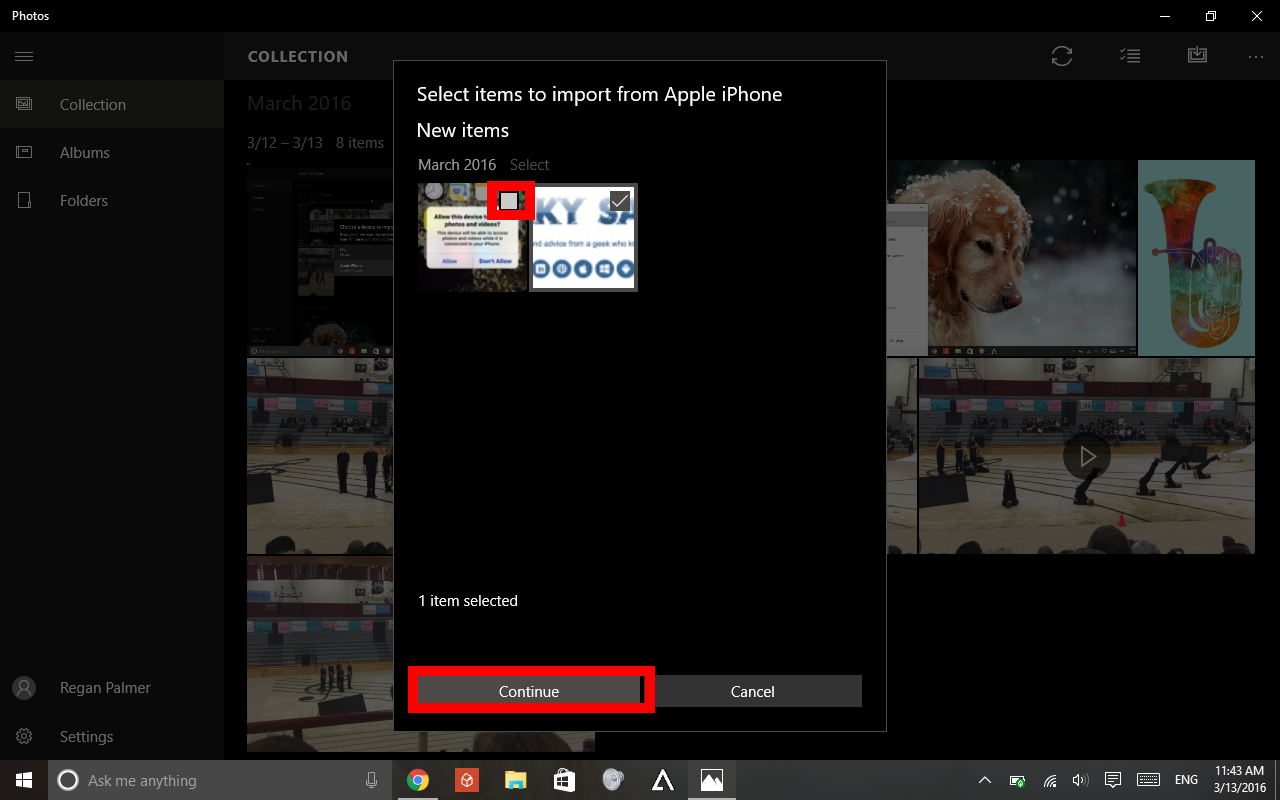Click the Cortana search box
1280x800 pixels.
coord(221,780)
